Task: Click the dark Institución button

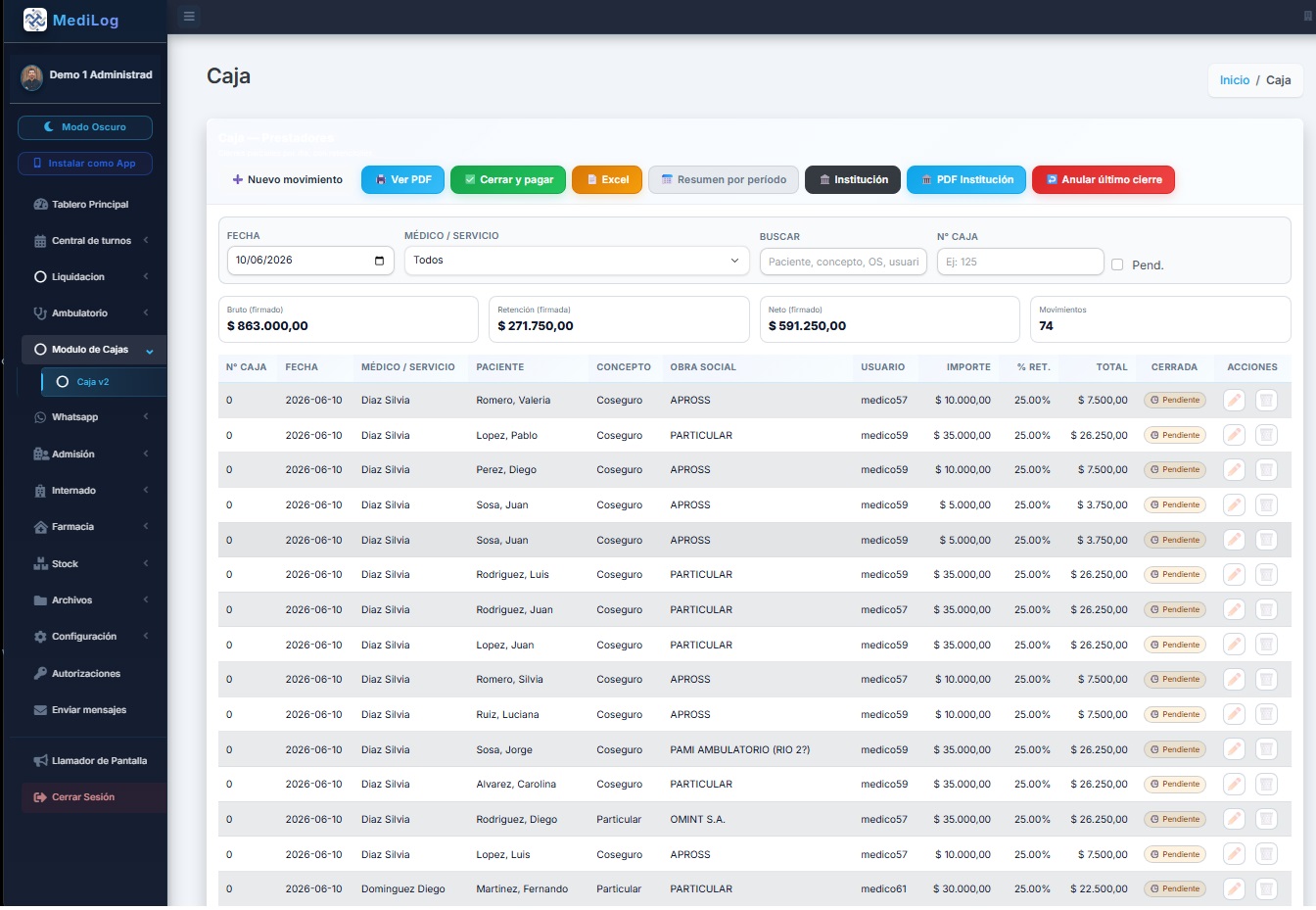Action: point(853,180)
